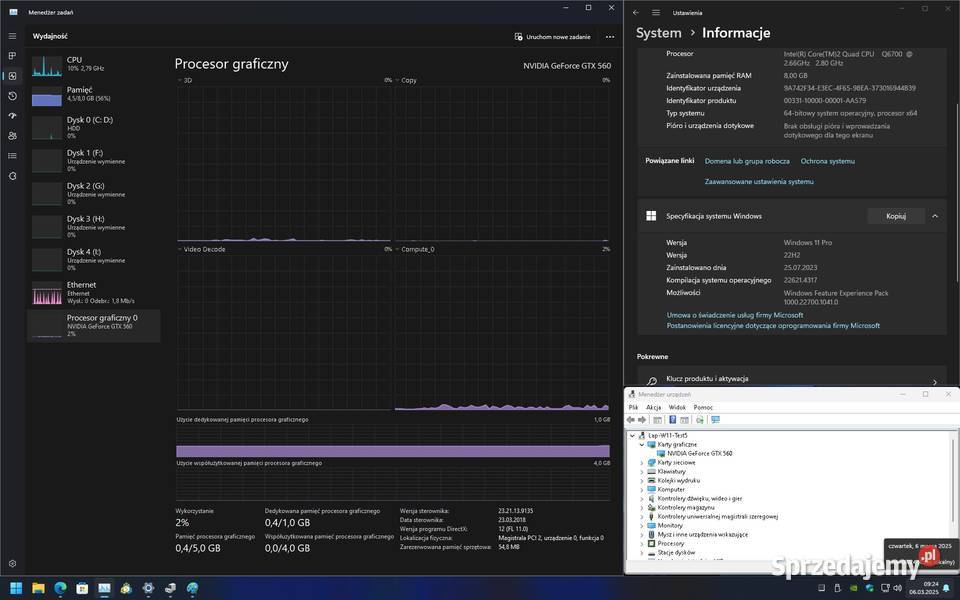
Task: Click Kopiuj button in Windows specification
Action: 896,216
